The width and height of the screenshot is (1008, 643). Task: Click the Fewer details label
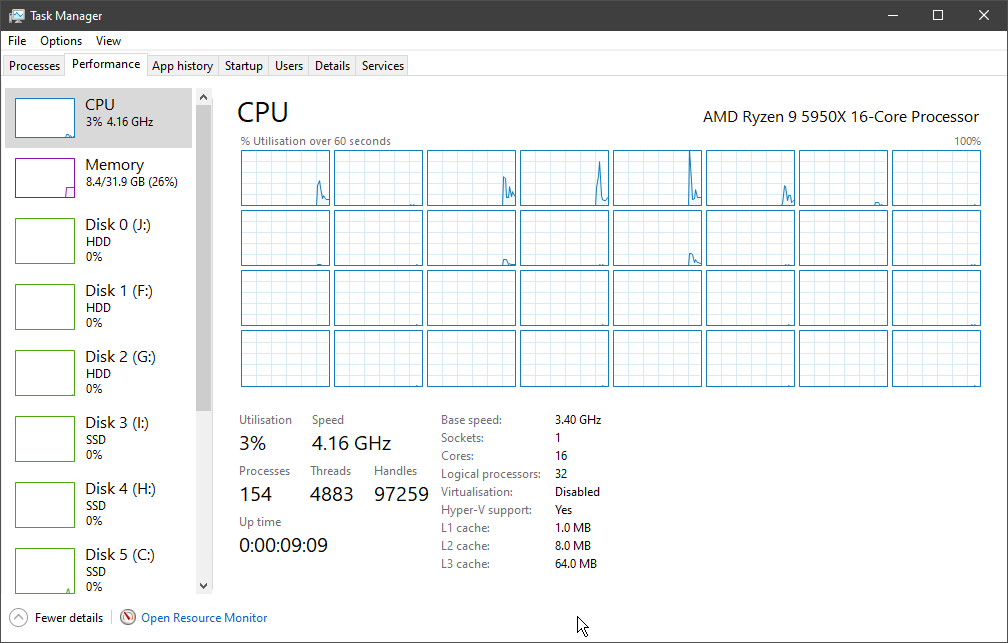[69, 618]
